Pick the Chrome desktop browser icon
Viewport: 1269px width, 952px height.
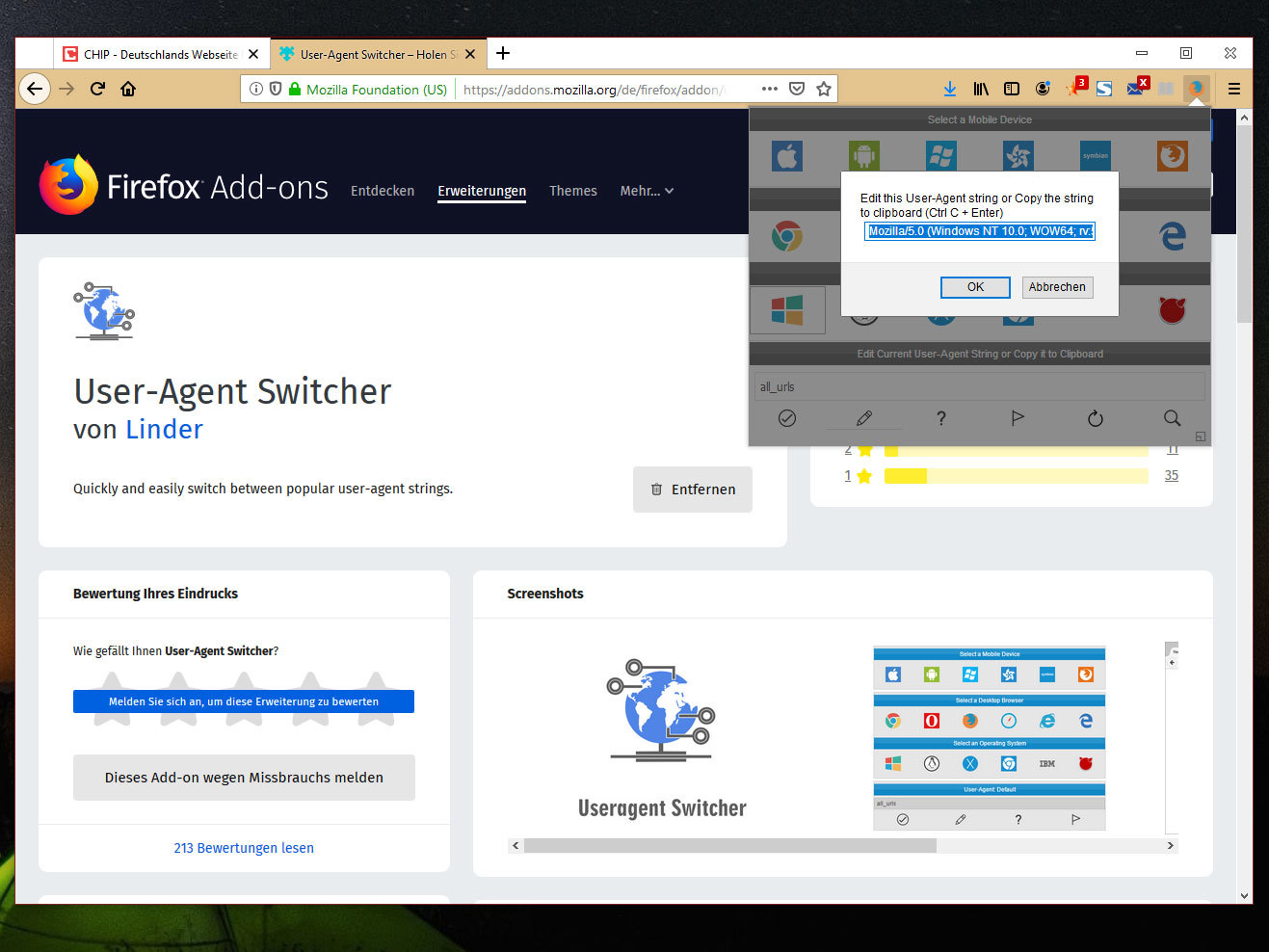click(787, 236)
